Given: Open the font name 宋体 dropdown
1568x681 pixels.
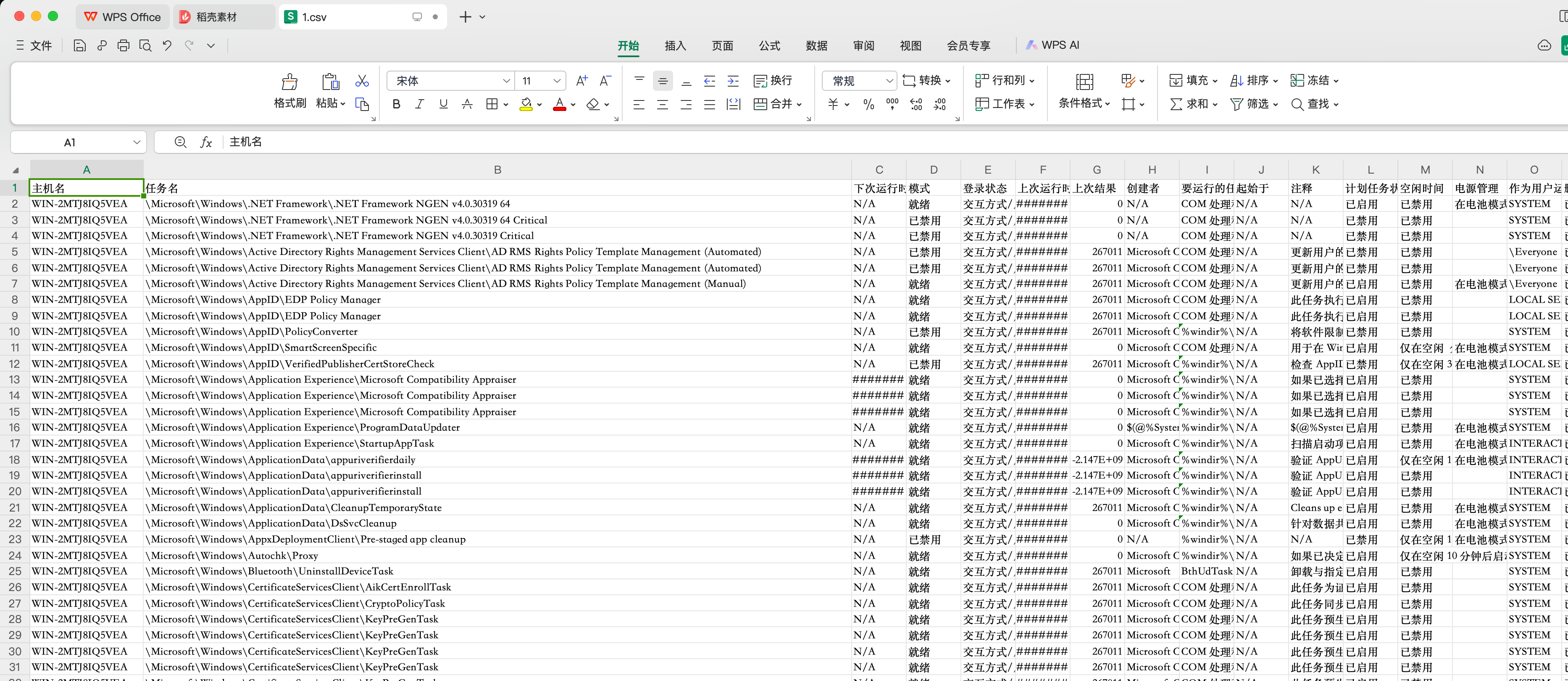Looking at the screenshot, I should pyautogui.click(x=506, y=80).
